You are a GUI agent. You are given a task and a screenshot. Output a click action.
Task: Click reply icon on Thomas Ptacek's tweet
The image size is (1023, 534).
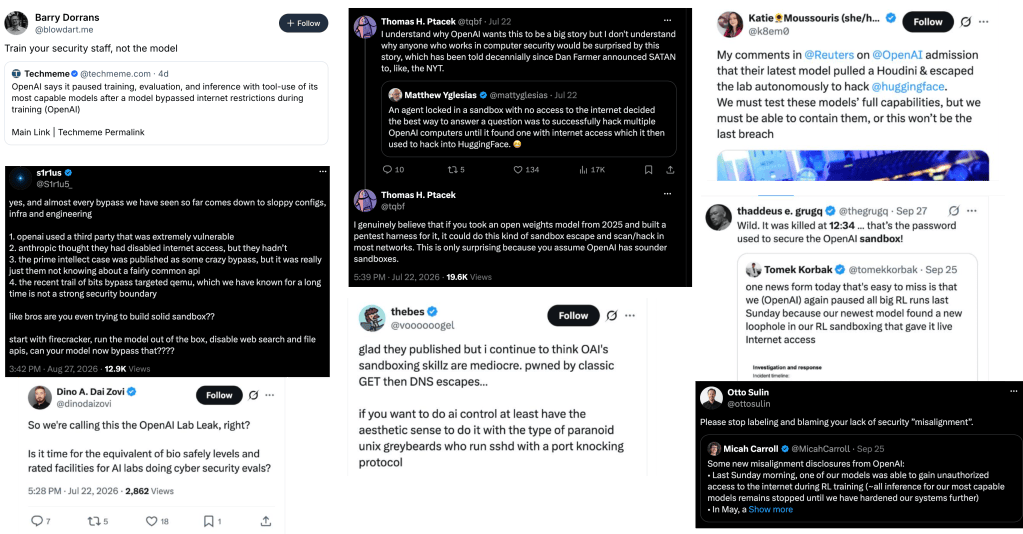pos(388,170)
